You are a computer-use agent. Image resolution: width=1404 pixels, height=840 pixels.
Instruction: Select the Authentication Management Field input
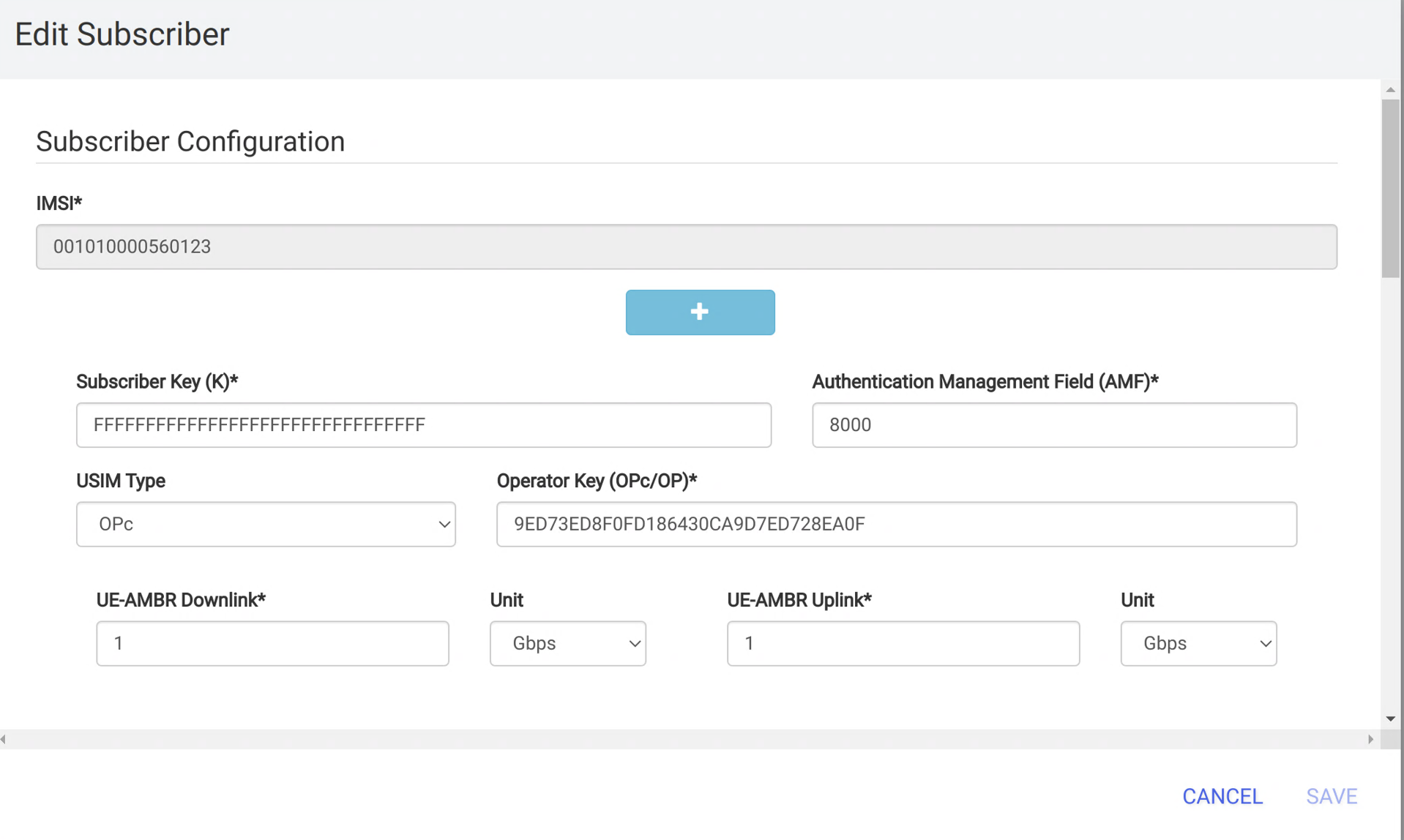click(1053, 424)
